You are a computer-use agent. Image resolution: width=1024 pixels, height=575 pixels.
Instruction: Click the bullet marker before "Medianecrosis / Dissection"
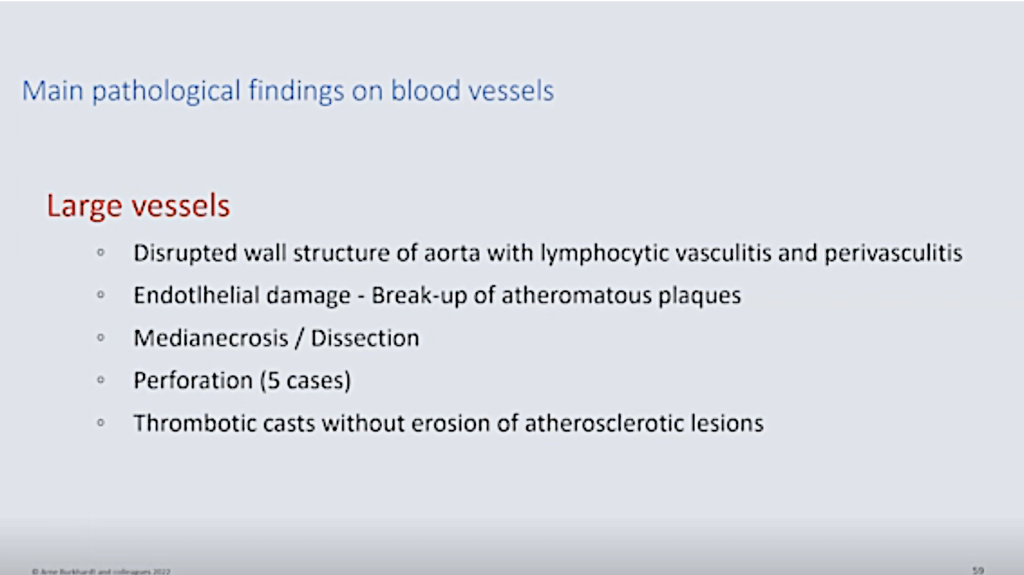coord(101,338)
